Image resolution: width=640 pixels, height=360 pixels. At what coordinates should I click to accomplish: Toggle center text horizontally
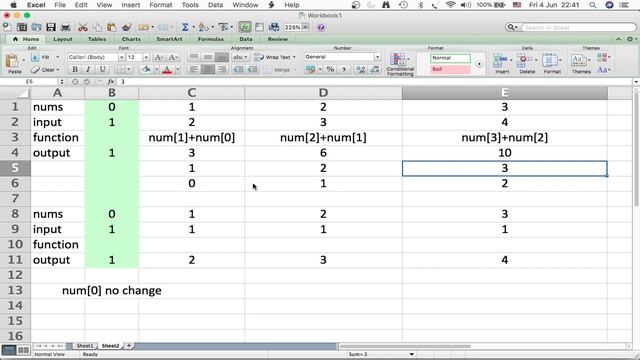point(207,69)
